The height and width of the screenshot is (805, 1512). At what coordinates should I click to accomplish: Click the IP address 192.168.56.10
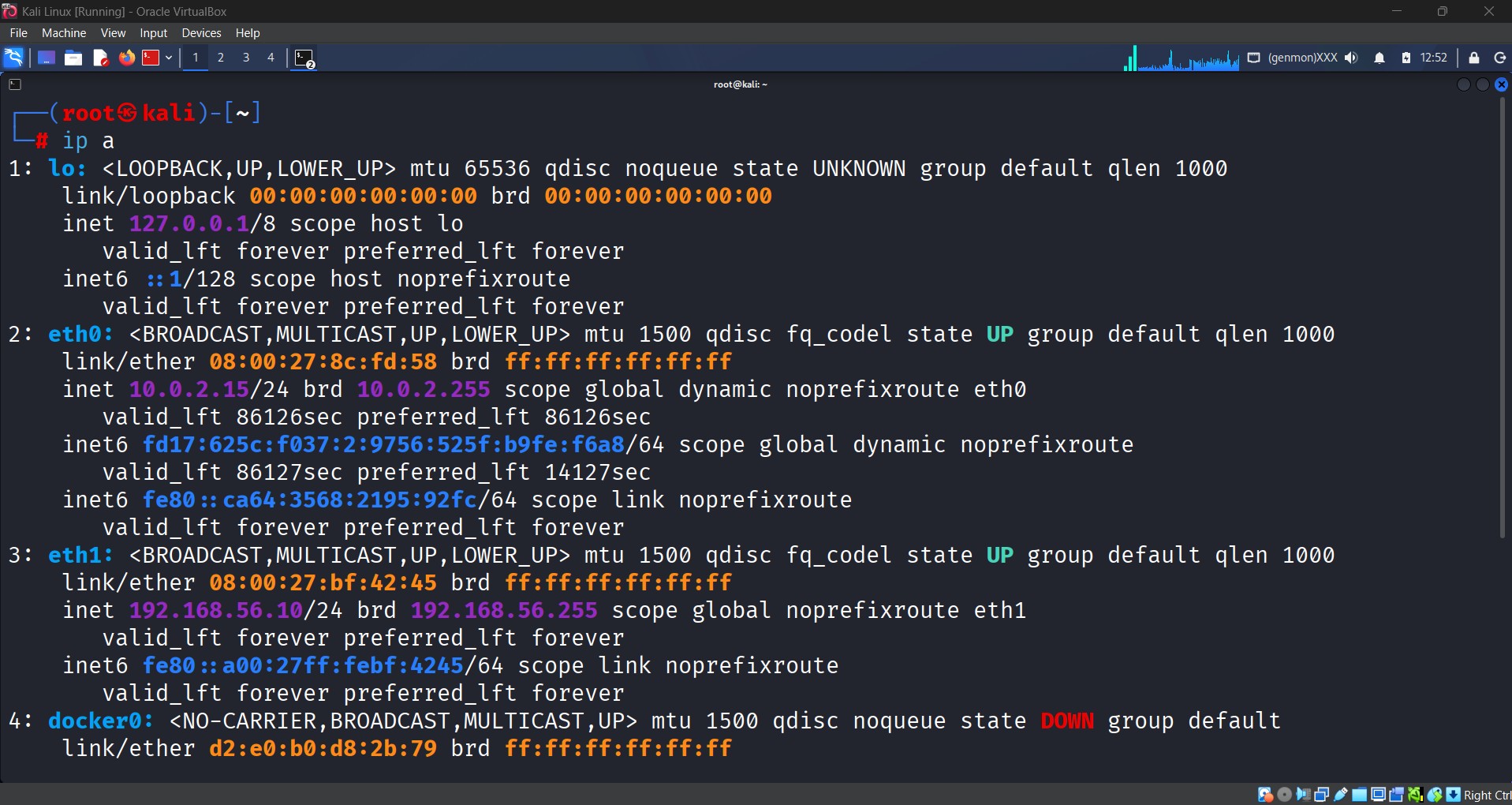216,610
